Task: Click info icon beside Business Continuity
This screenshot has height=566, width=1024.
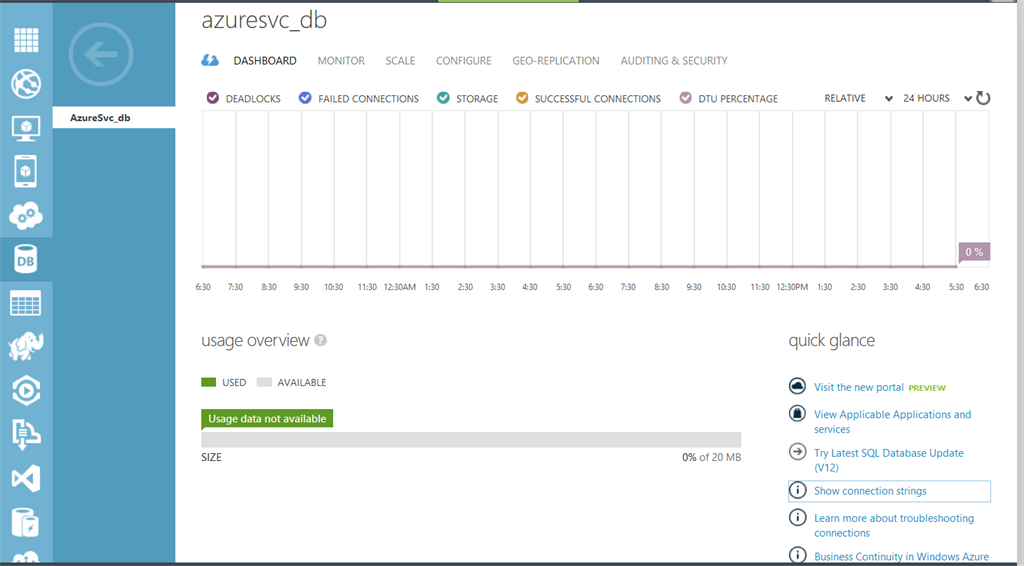Action: point(797,555)
